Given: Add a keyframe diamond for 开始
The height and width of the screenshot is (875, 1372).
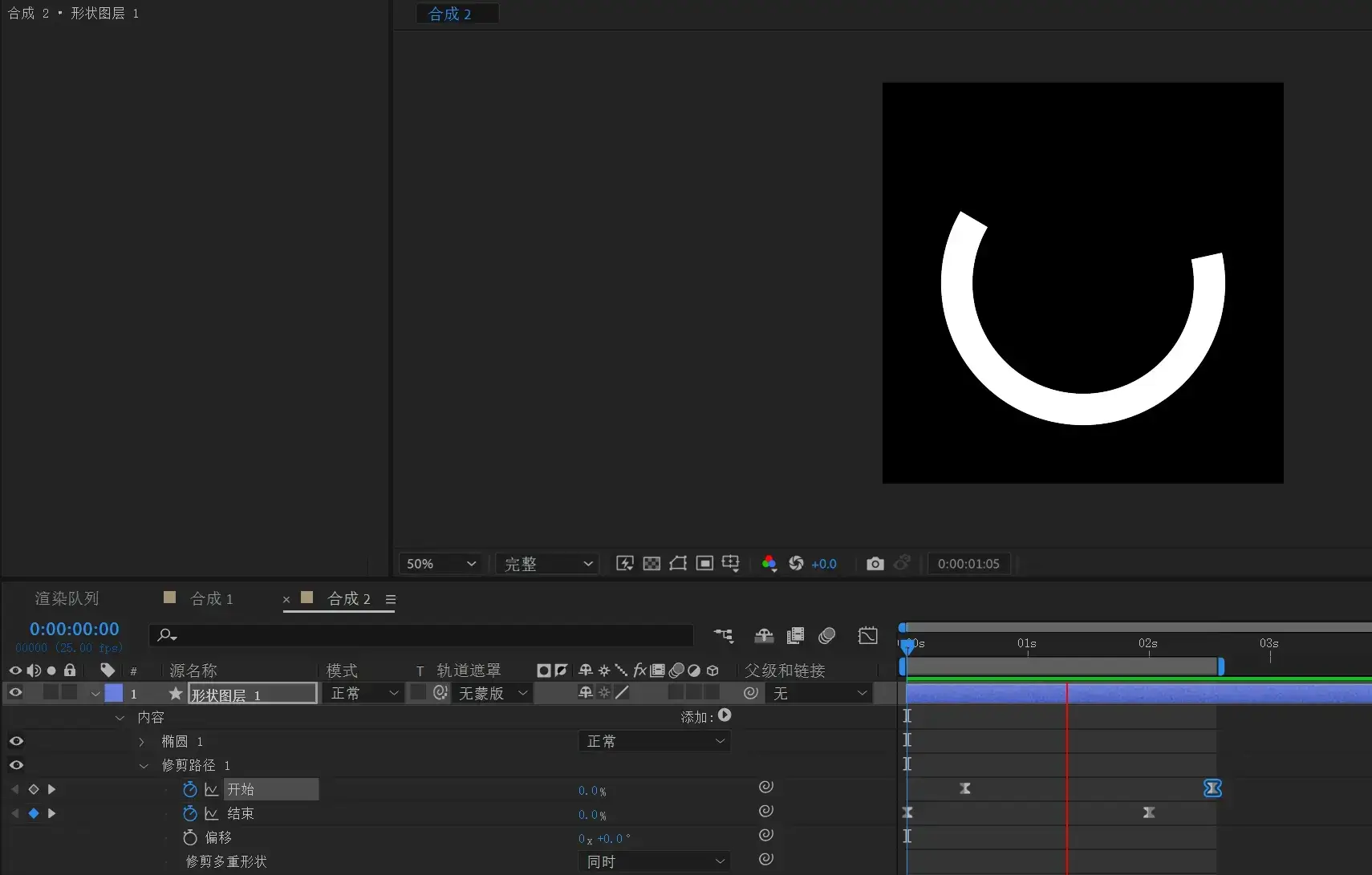Looking at the screenshot, I should [x=34, y=789].
